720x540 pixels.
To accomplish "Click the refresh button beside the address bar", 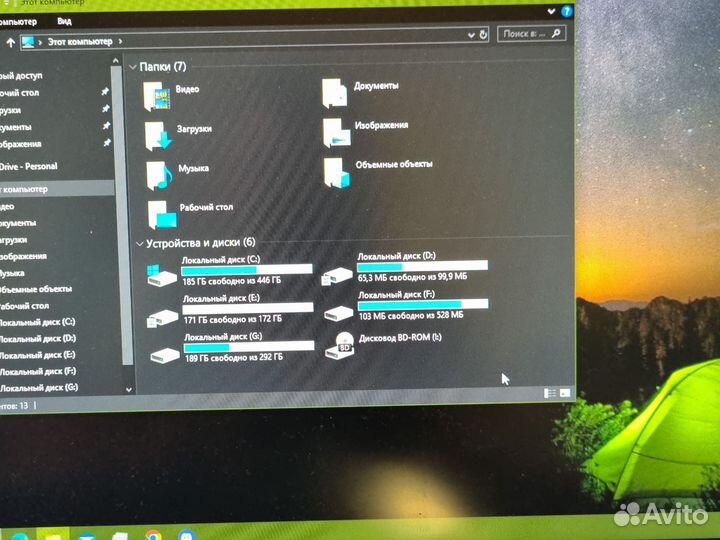I will coord(484,35).
